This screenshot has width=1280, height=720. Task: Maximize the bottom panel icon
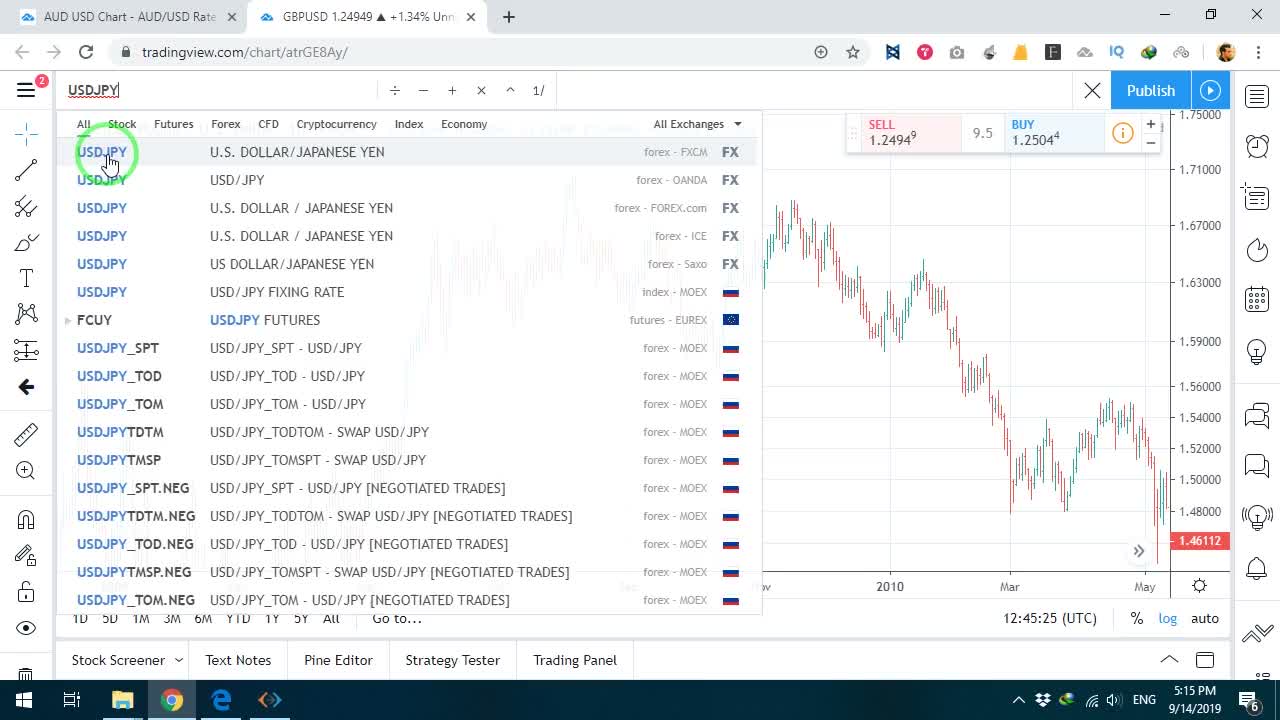(1205, 660)
